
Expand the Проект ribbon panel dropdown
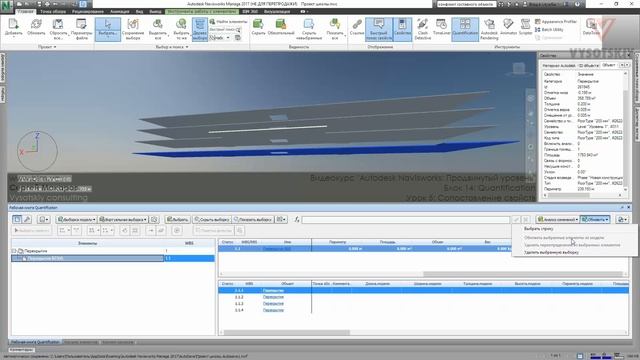click(47, 47)
